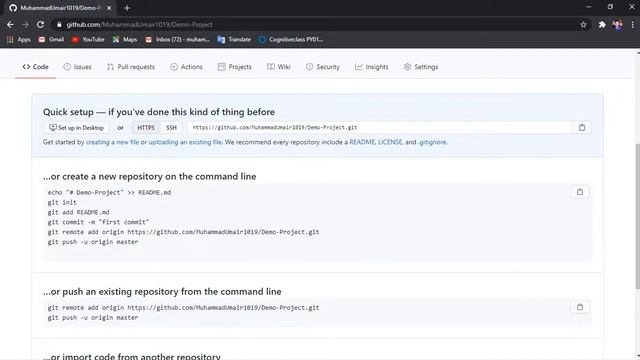Close the Demo-Project browser tab
Viewport: 640px width, 360px height.
[109, 8]
